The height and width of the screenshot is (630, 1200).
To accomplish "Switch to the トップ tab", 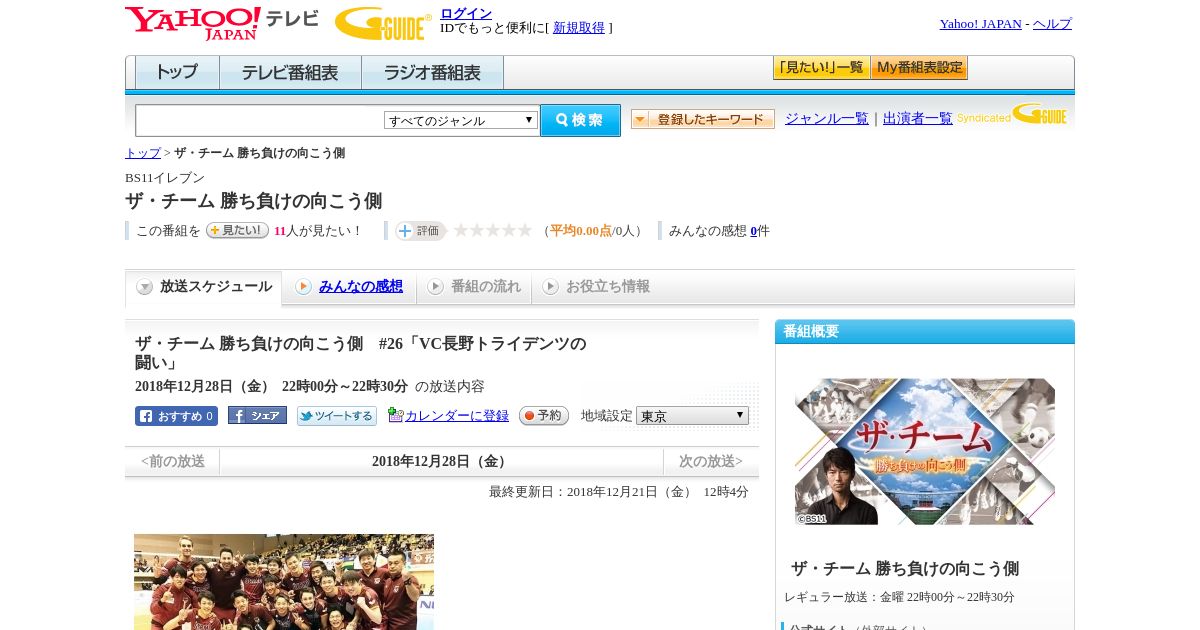I will (177, 73).
